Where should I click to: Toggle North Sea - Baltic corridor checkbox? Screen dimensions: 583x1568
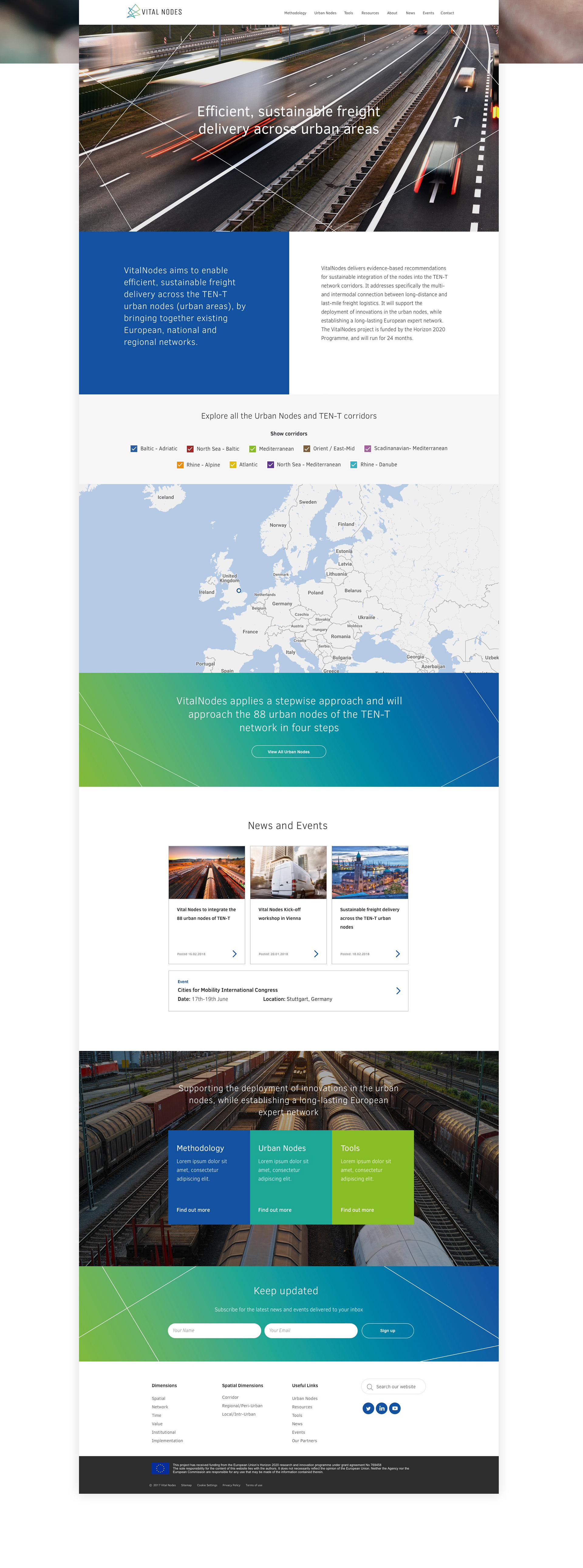pos(190,449)
